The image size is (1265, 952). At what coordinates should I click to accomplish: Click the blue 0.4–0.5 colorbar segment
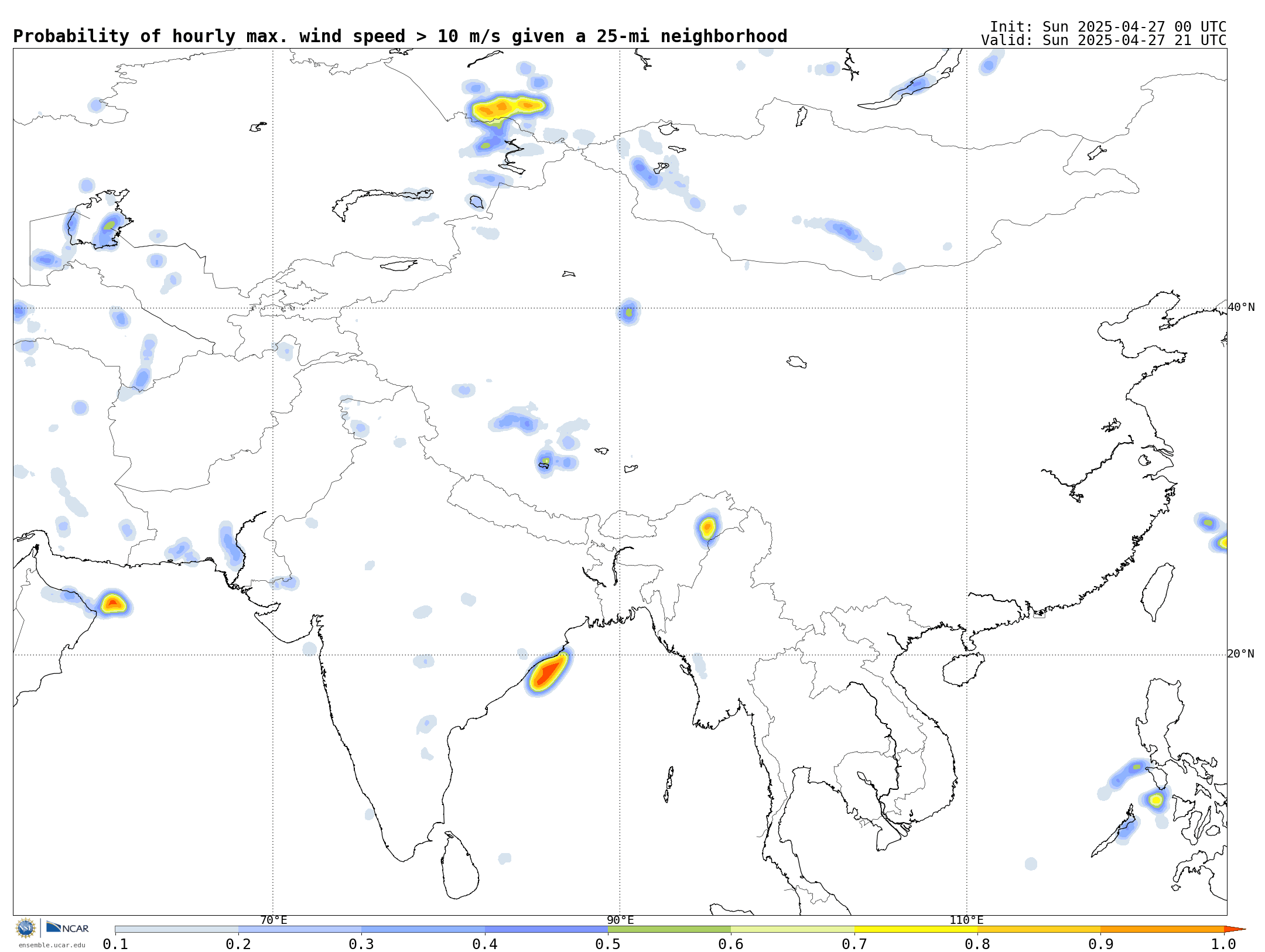[x=546, y=929]
